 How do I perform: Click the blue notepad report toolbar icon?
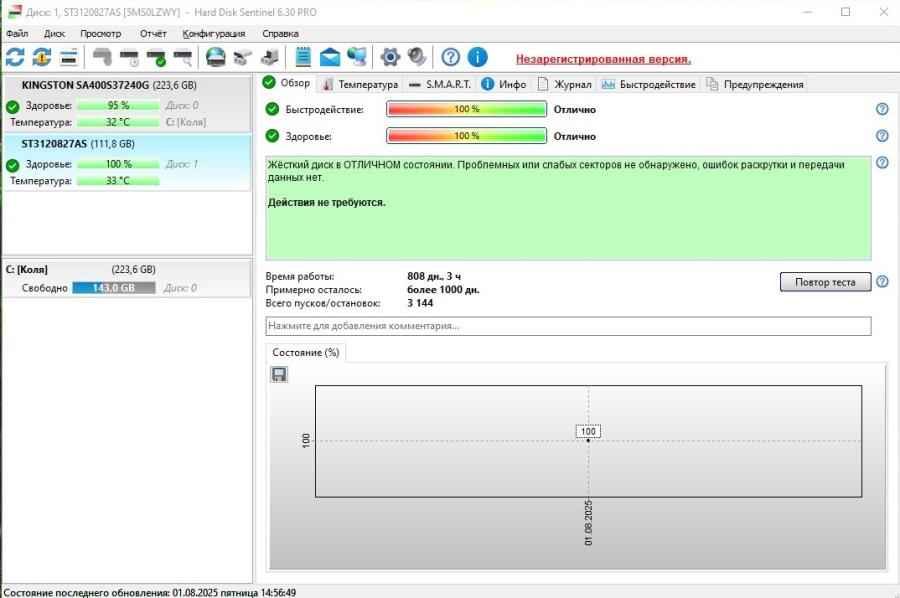303,57
